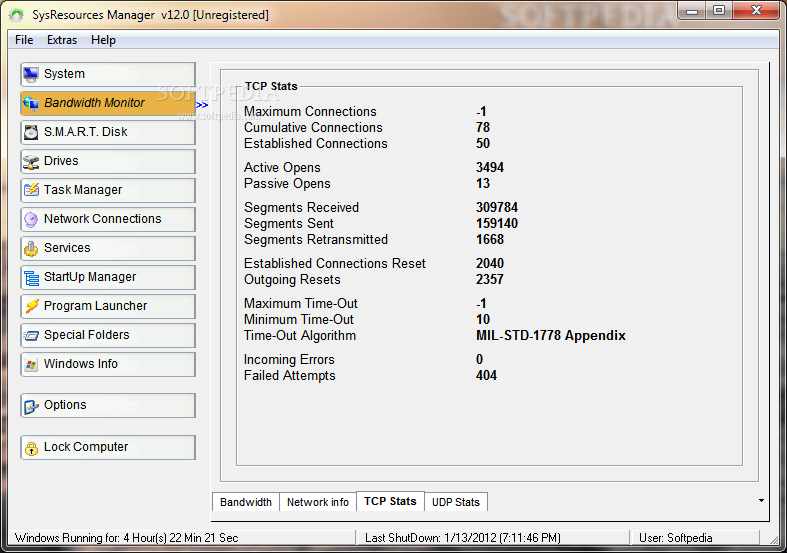
Task: Open the Help menu
Action: click(103, 40)
